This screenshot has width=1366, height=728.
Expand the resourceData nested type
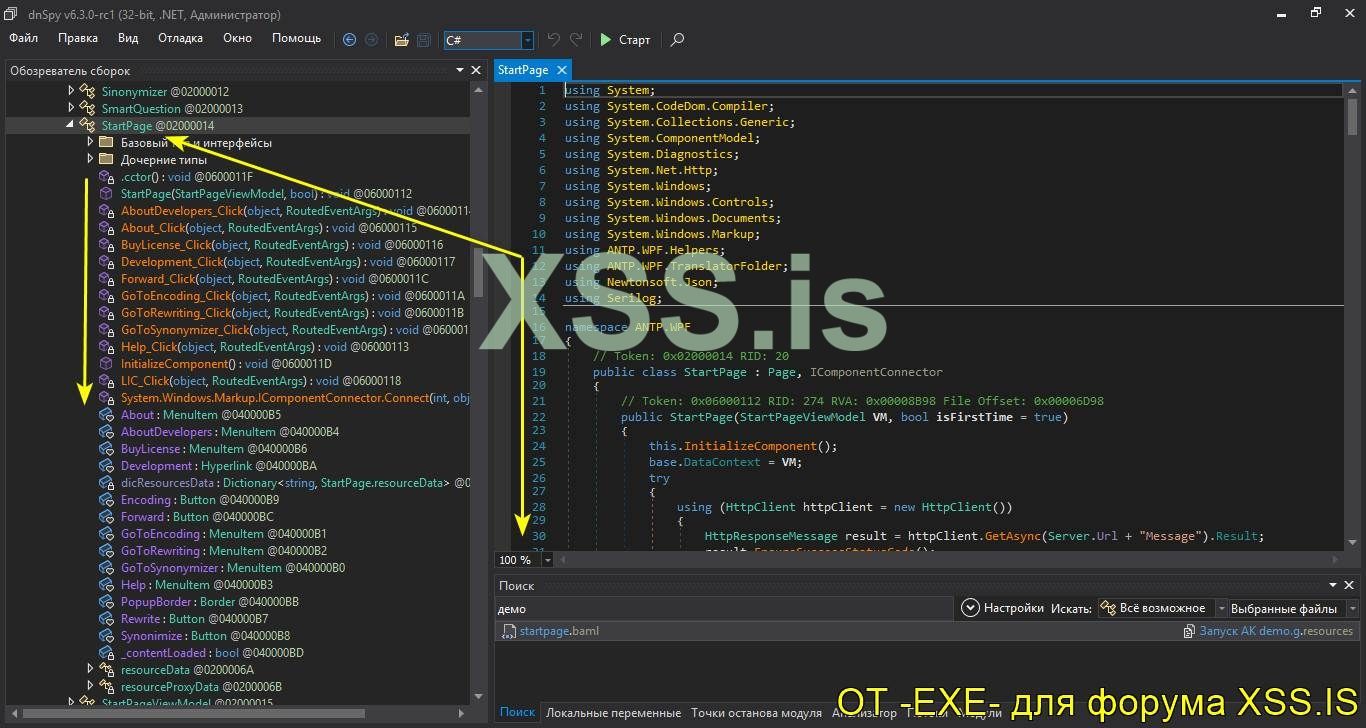tap(90, 669)
